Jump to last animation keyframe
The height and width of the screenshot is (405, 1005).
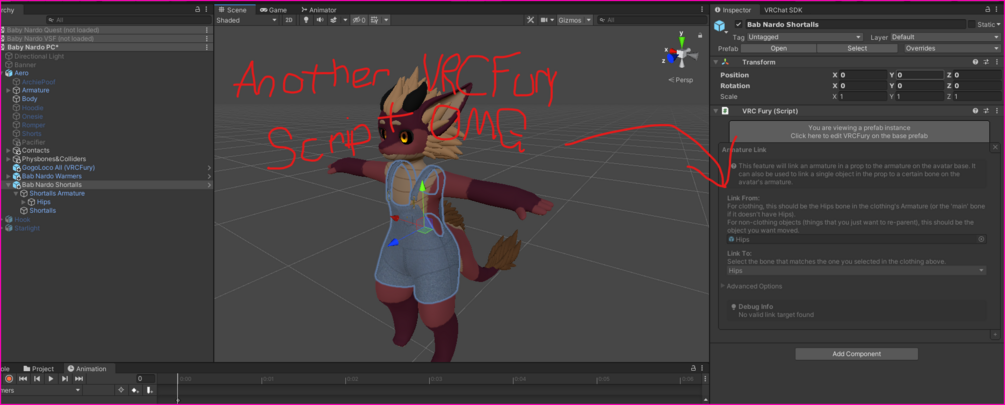click(79, 379)
